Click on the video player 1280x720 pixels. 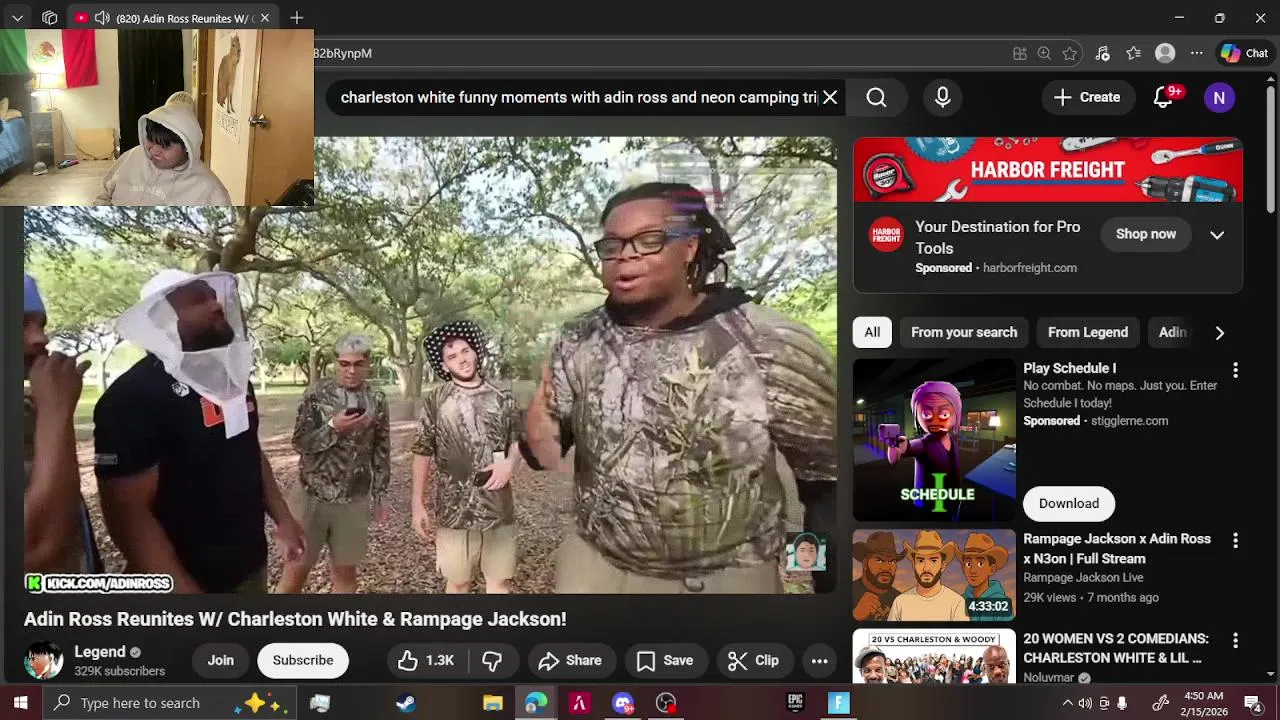430,366
